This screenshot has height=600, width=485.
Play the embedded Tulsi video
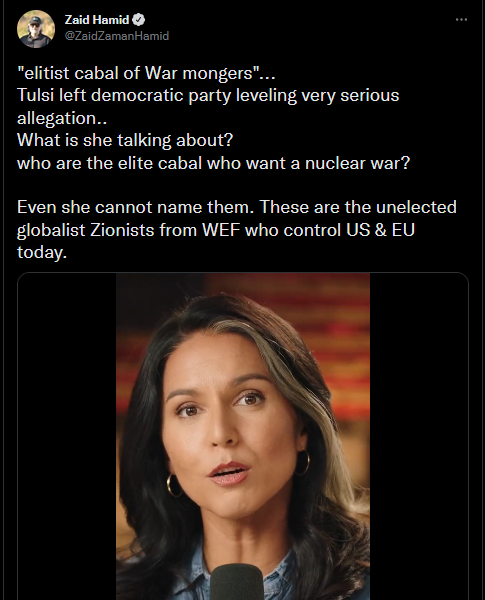click(x=243, y=436)
